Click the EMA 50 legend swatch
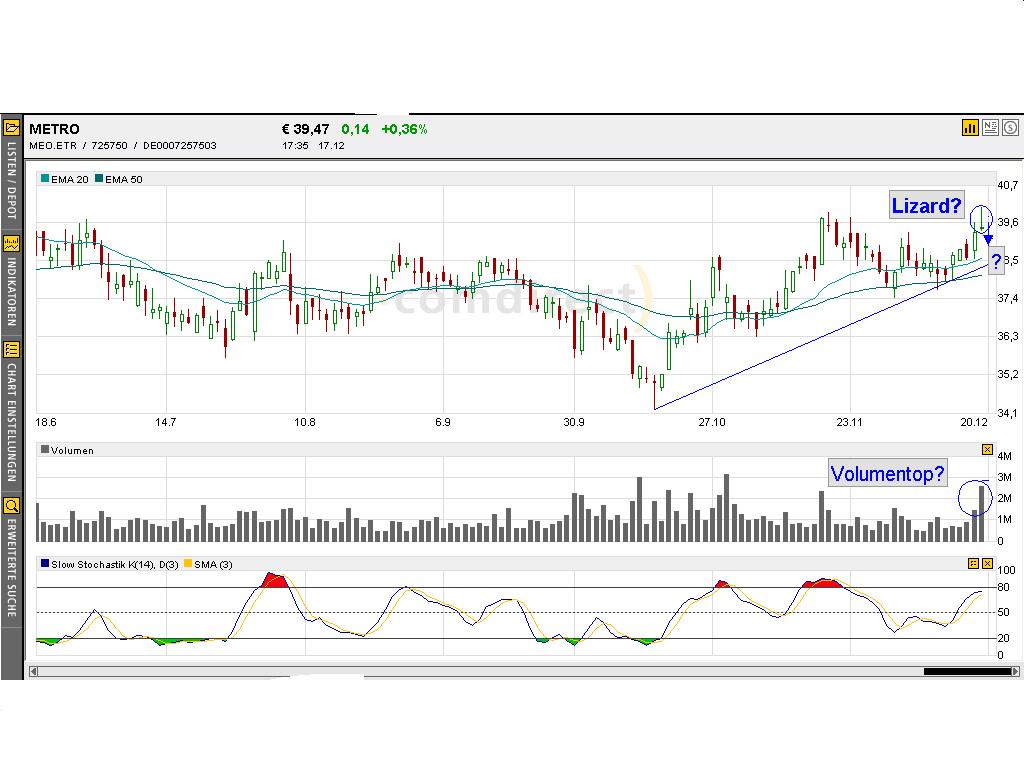1024x768 pixels. [99, 178]
